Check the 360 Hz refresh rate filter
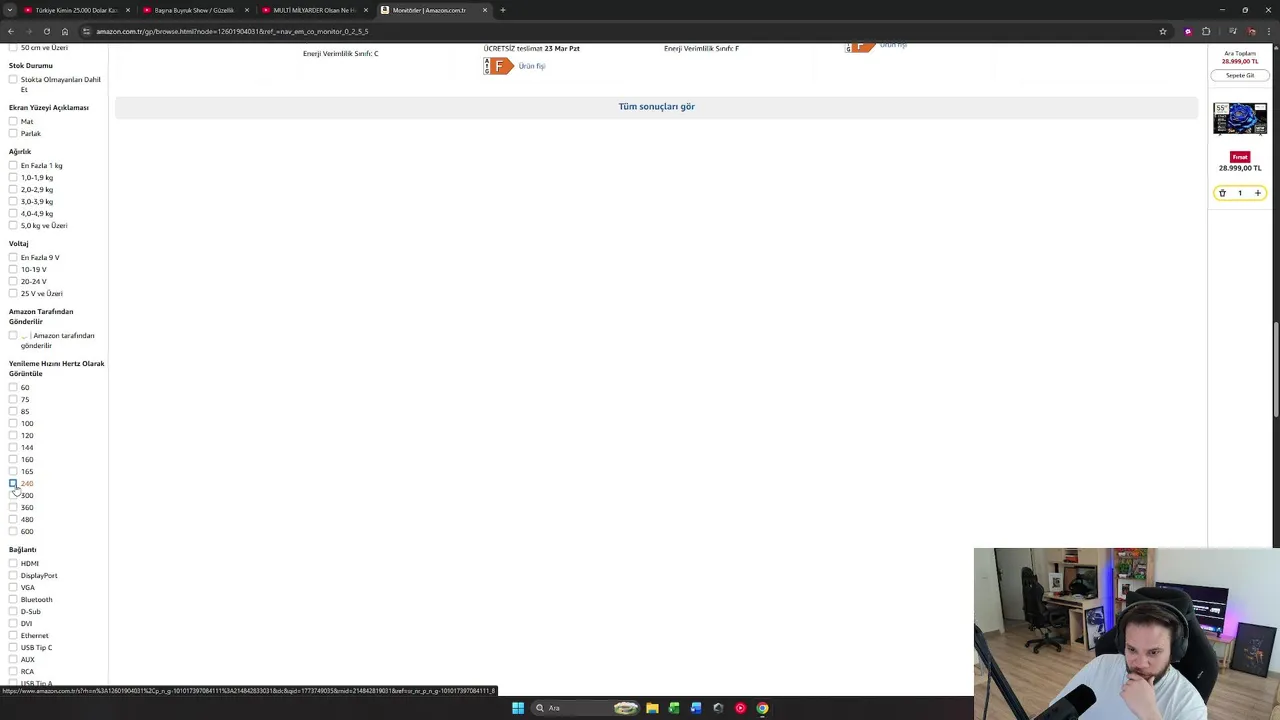1280x720 pixels. coord(13,507)
